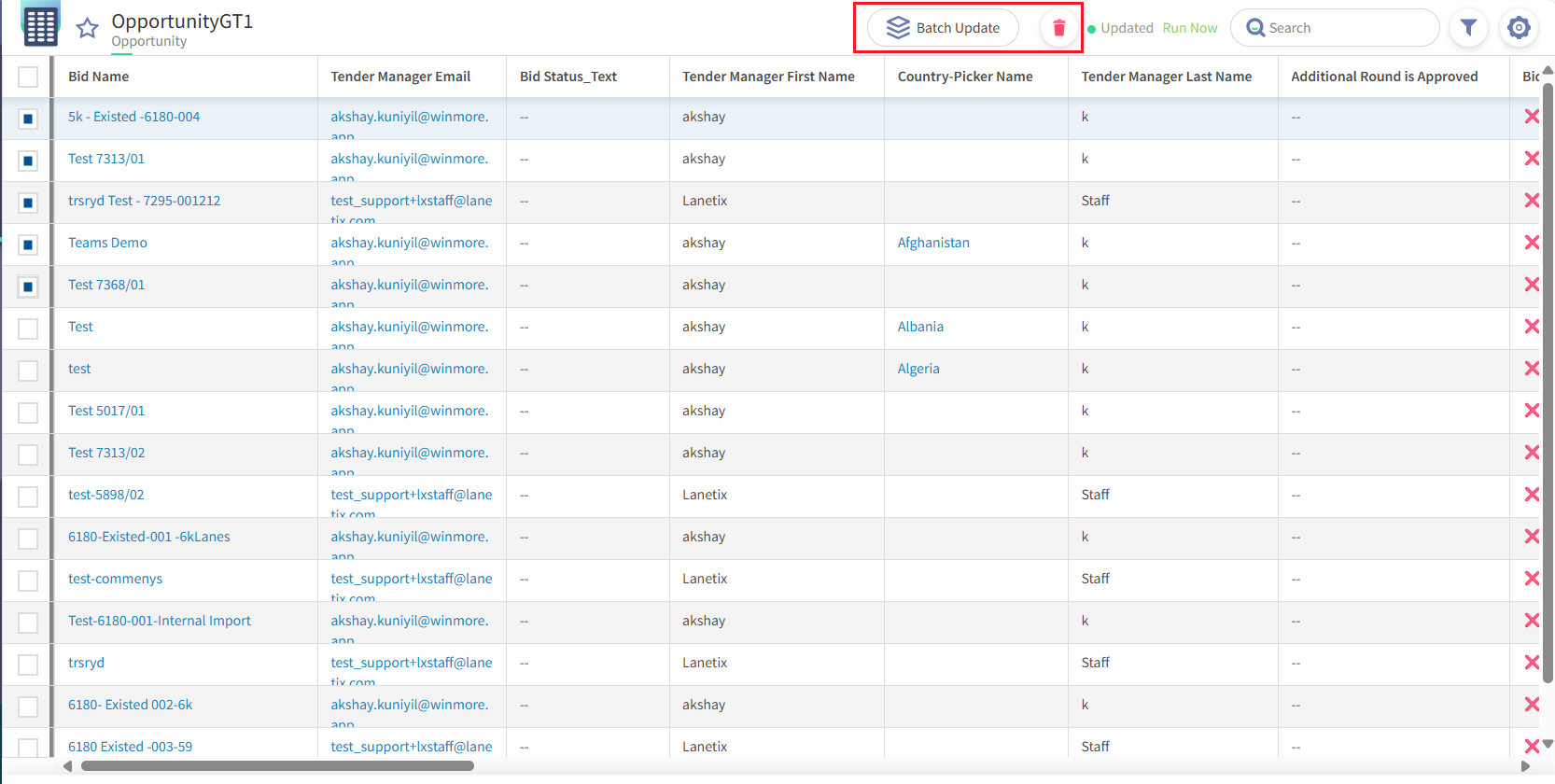Image resolution: width=1555 pixels, height=784 pixels.
Task: Check the test-5898/02 row checkbox
Action: click(28, 497)
